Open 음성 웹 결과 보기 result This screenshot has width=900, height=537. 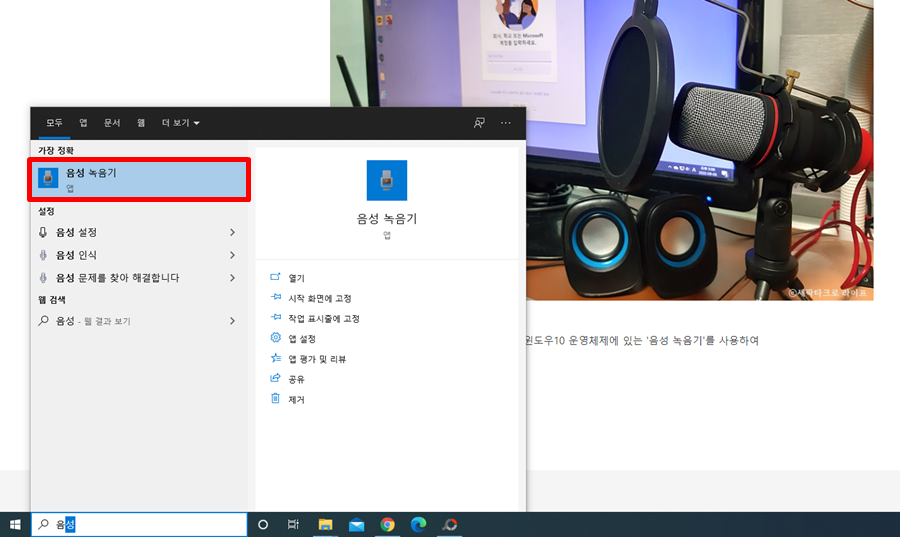[139, 321]
